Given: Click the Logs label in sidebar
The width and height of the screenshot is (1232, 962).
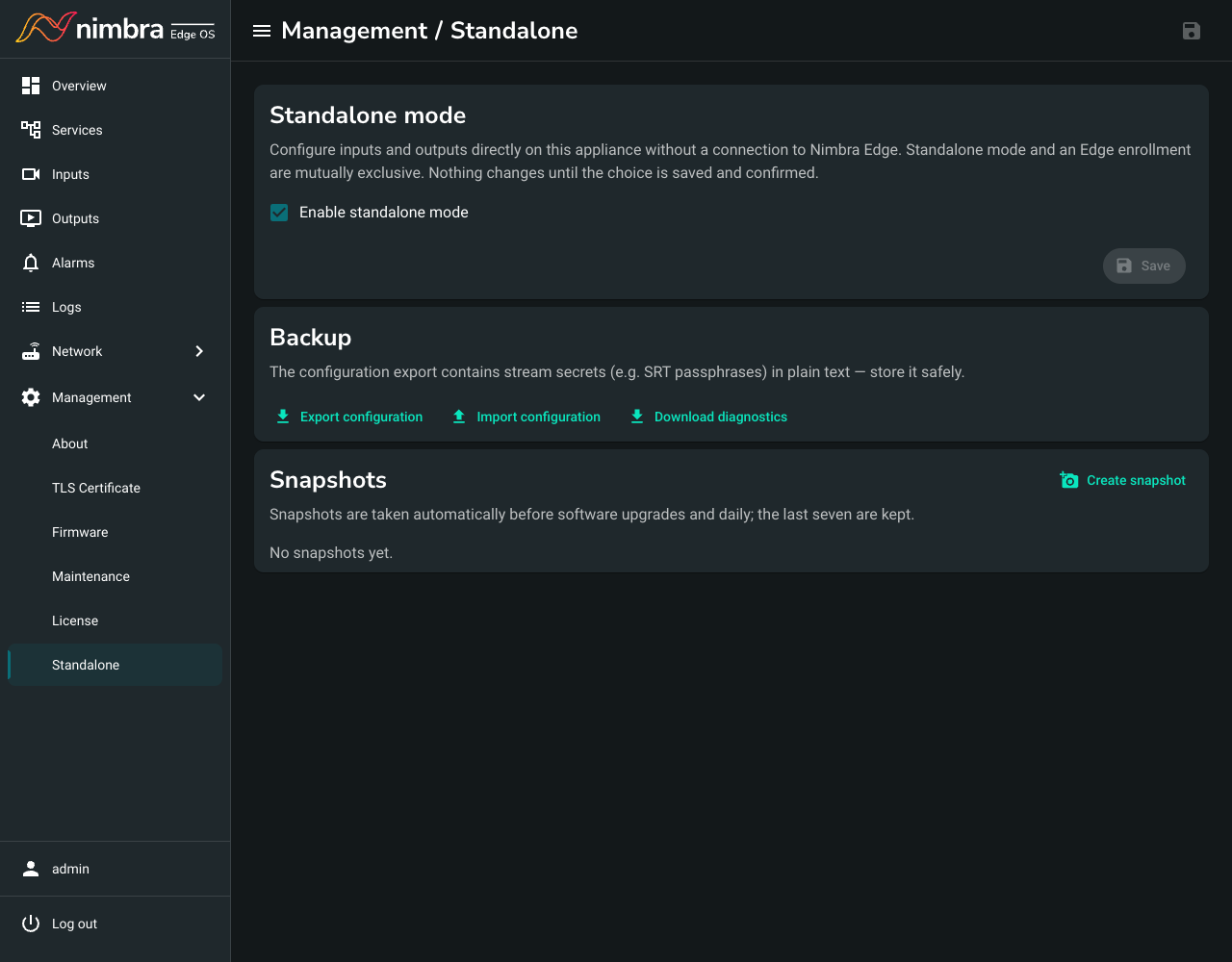Looking at the screenshot, I should (66, 307).
